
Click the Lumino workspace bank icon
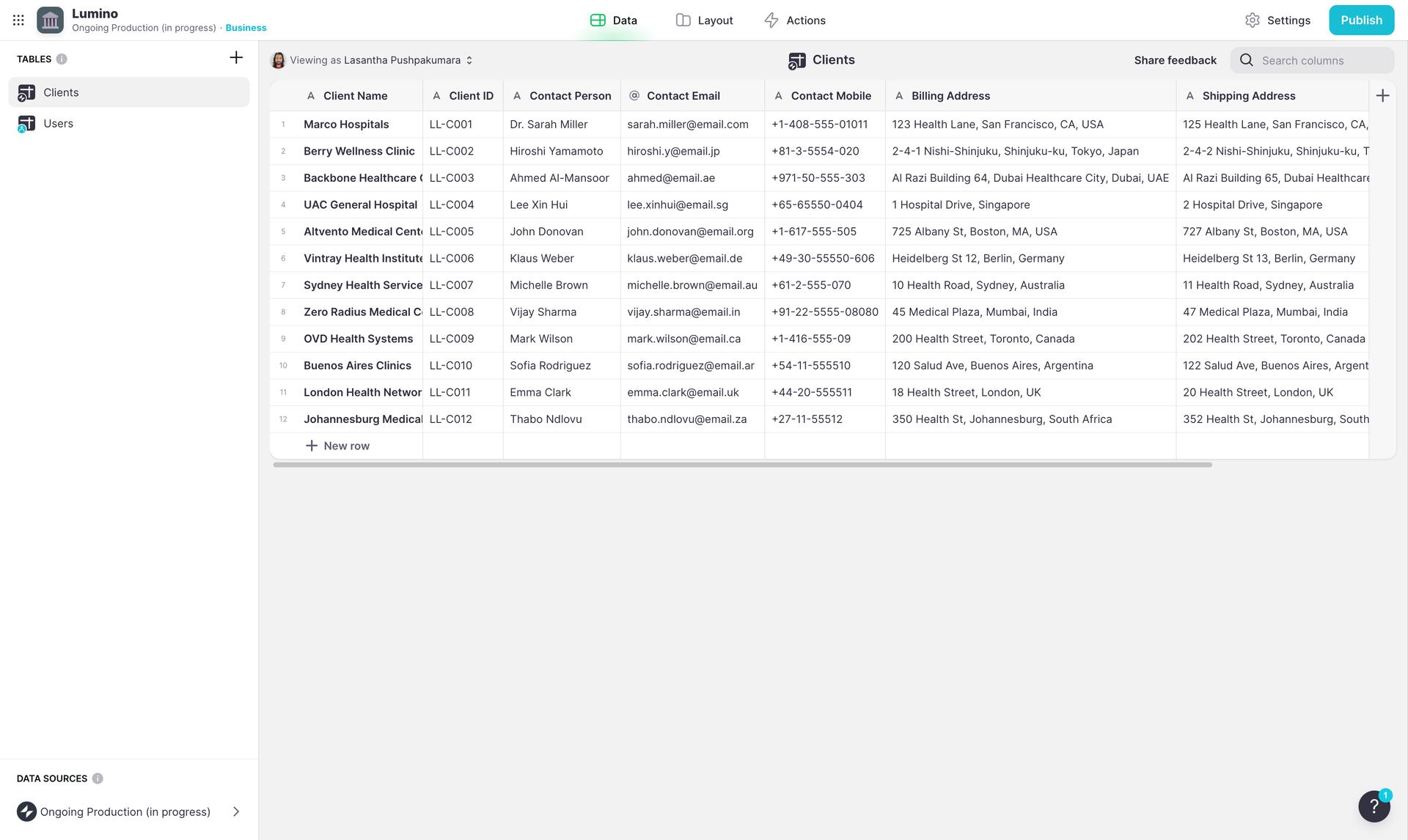click(49, 20)
